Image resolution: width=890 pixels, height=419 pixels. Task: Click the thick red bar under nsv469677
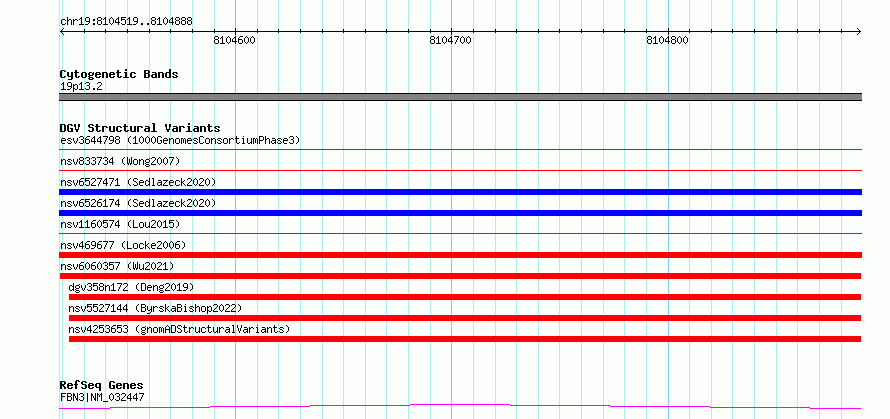pos(460,255)
